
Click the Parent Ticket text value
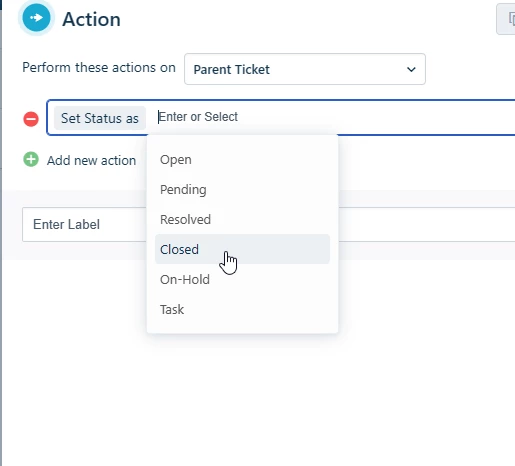pyautogui.click(x=232, y=69)
